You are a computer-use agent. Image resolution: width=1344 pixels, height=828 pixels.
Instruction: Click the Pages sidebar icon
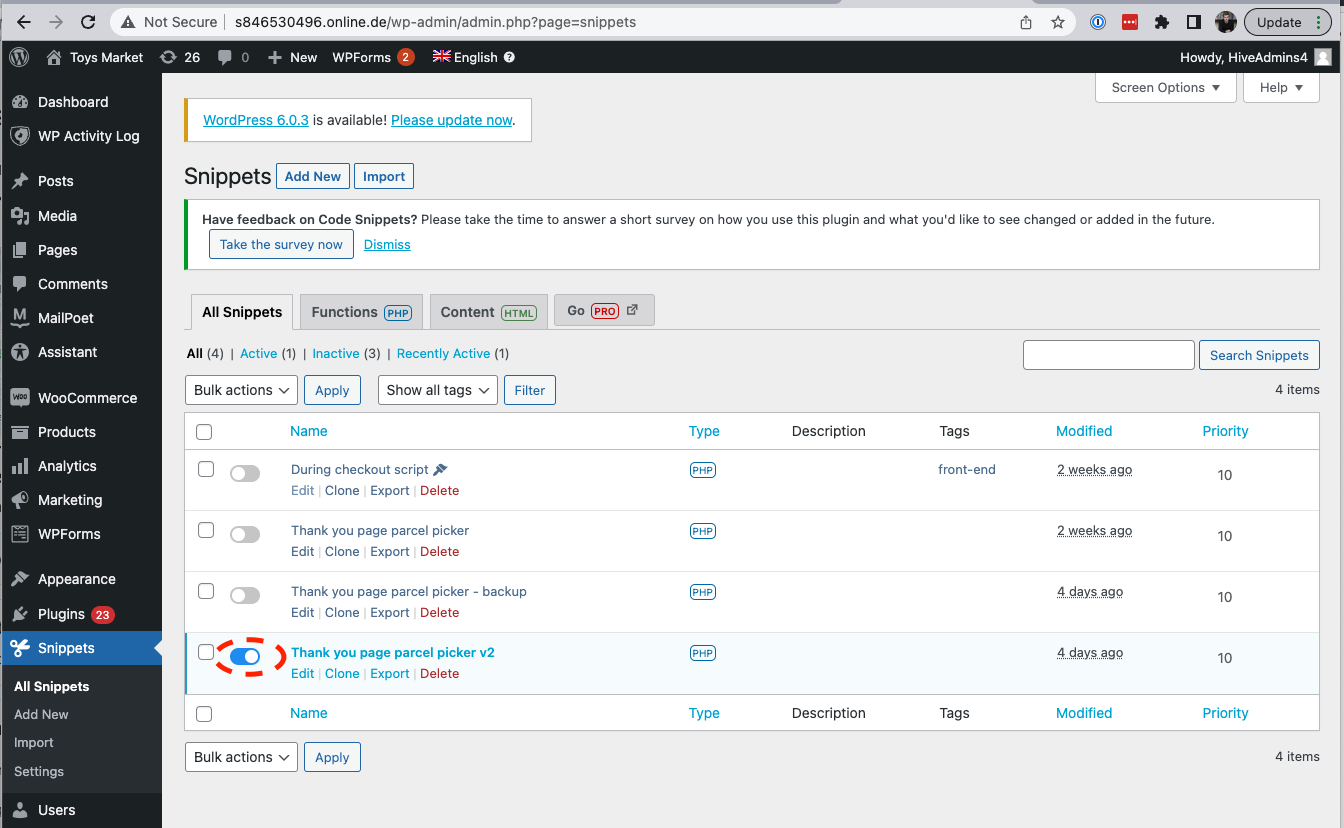[19, 250]
